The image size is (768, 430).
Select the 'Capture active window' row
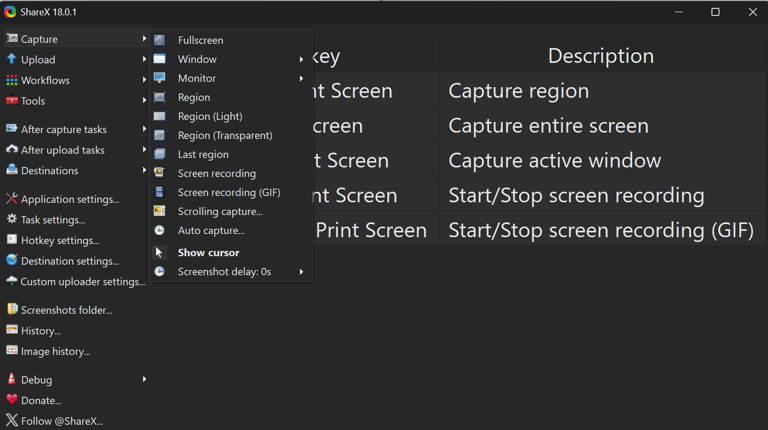(539, 161)
